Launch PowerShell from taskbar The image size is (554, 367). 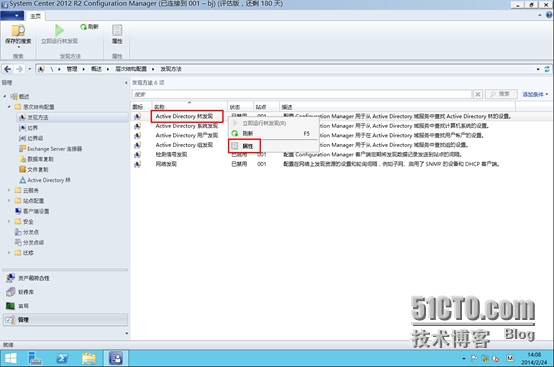62,359
